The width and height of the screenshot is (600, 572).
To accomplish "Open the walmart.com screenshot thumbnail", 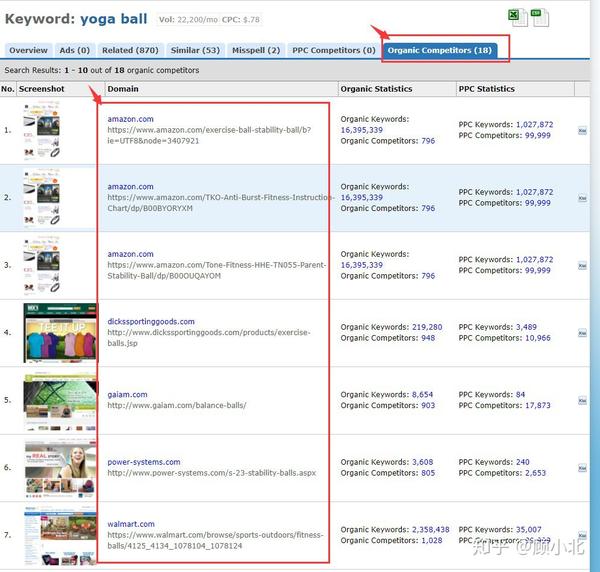I will [x=60, y=536].
